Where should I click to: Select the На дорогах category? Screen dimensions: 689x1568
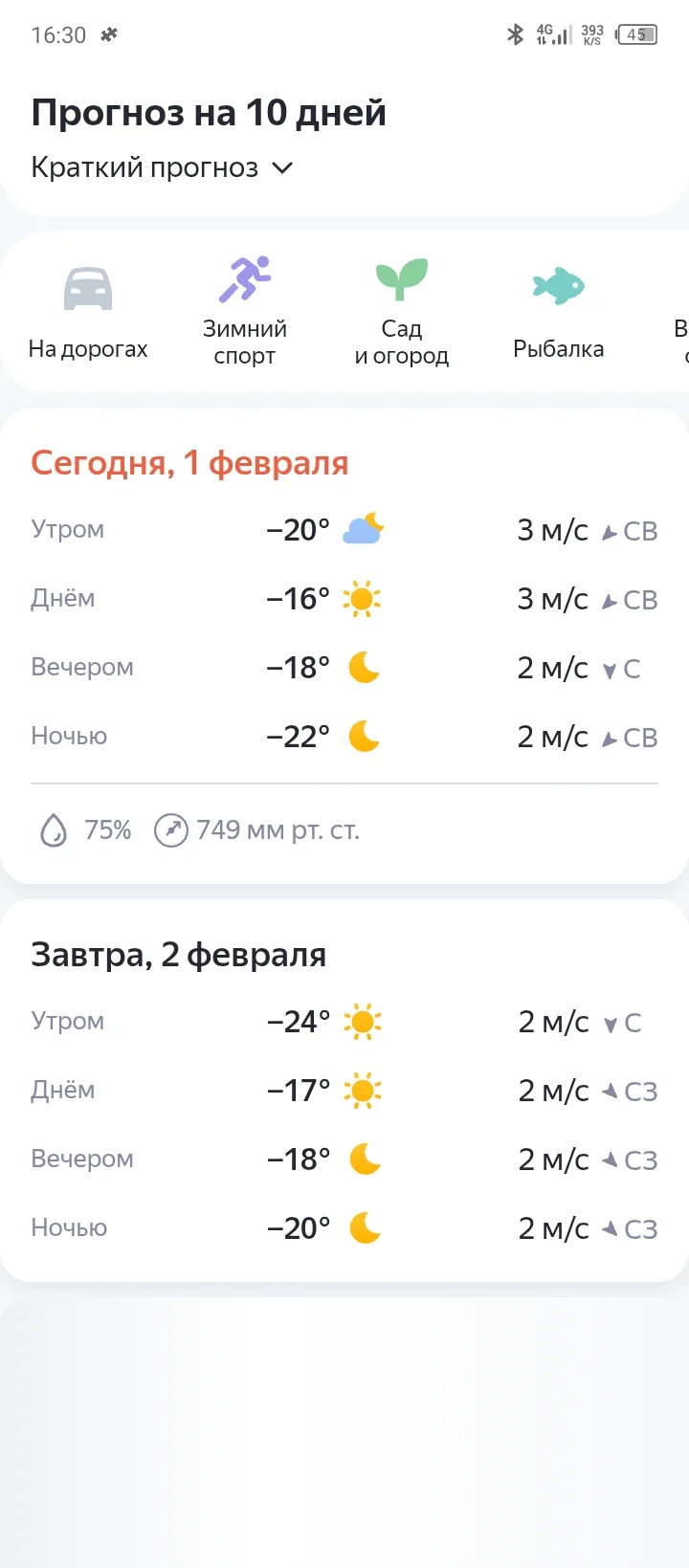point(88,349)
